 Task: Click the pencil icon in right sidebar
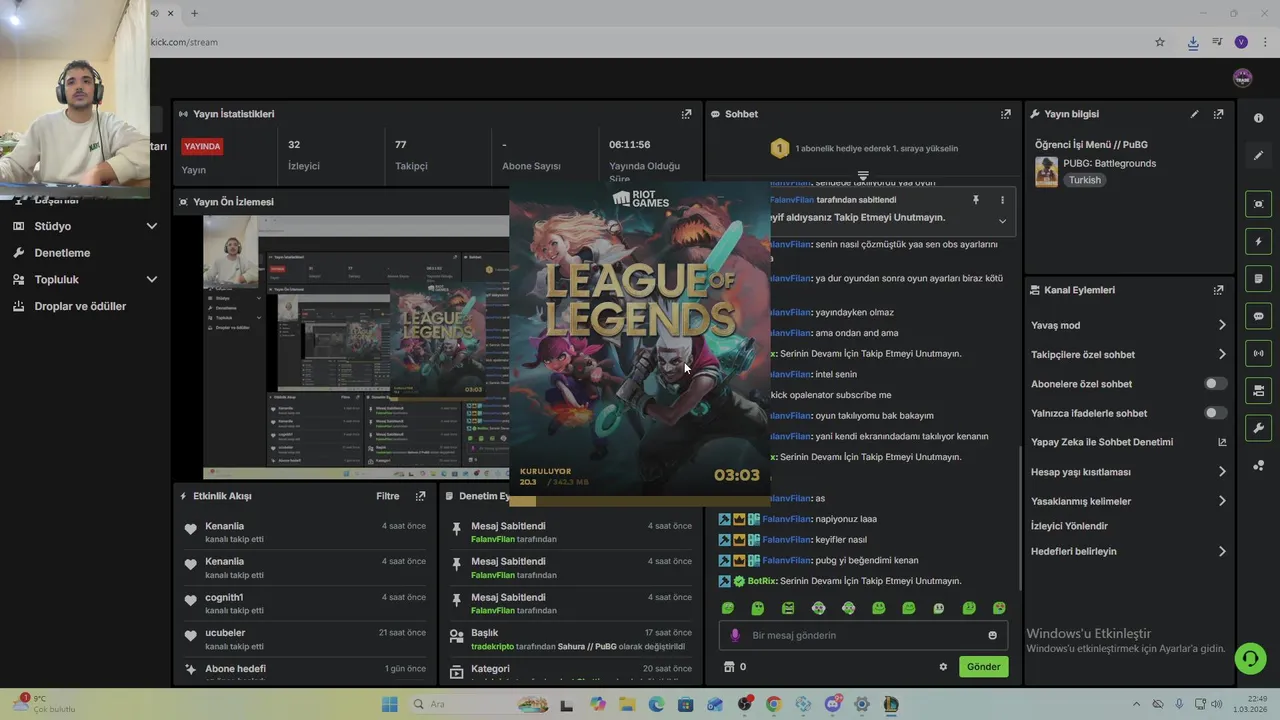coord(1258,156)
